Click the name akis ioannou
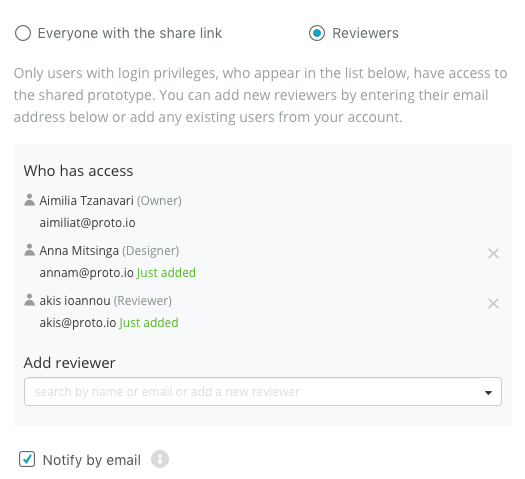 [75, 301]
